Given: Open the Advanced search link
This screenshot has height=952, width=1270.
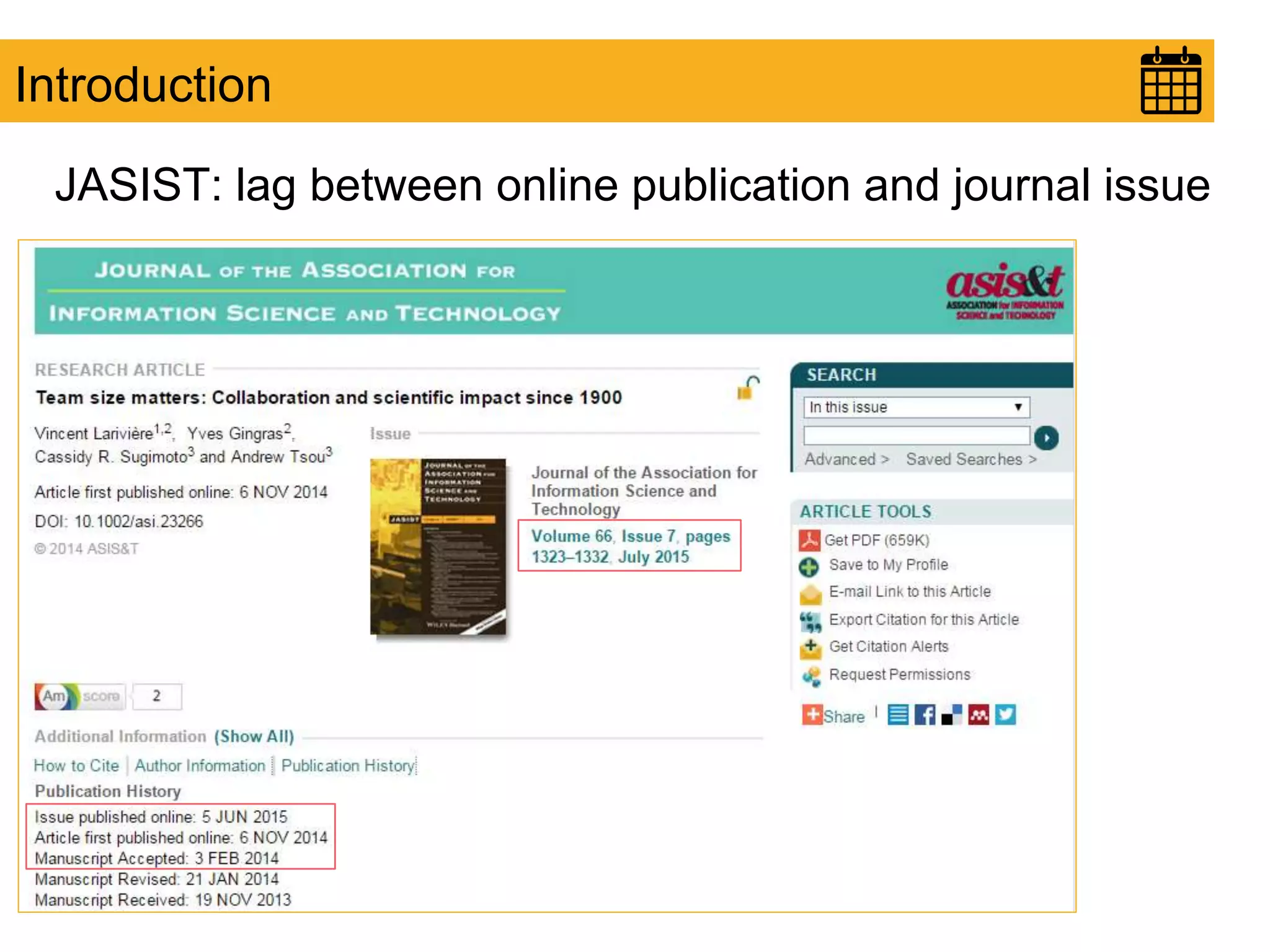Looking at the screenshot, I should pos(846,459).
